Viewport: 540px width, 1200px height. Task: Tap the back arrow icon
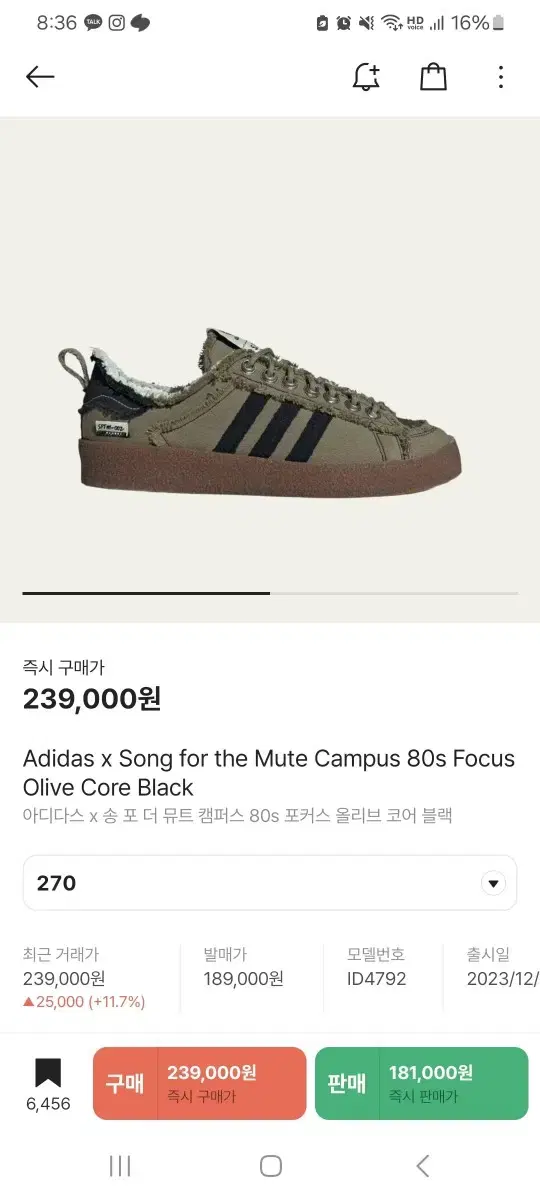click(x=40, y=77)
